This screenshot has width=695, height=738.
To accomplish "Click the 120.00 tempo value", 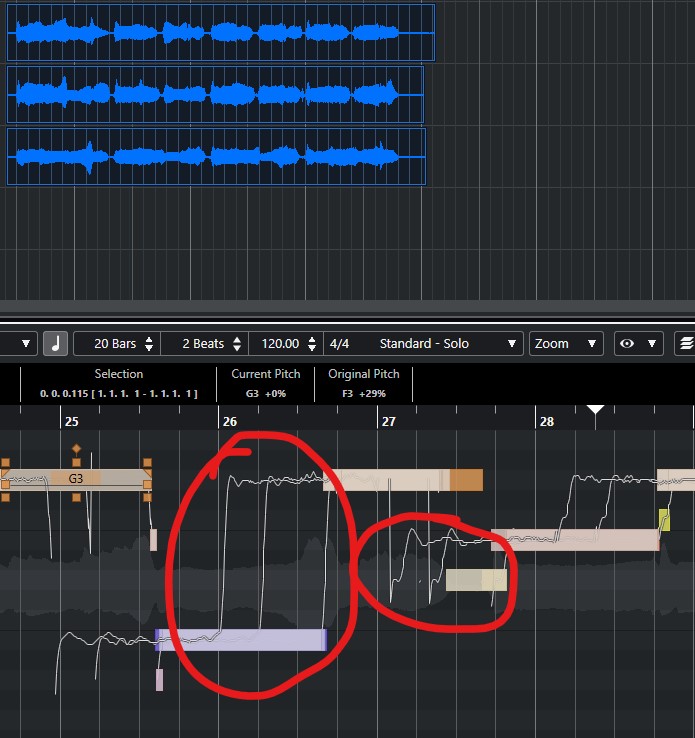I will tap(280, 344).
